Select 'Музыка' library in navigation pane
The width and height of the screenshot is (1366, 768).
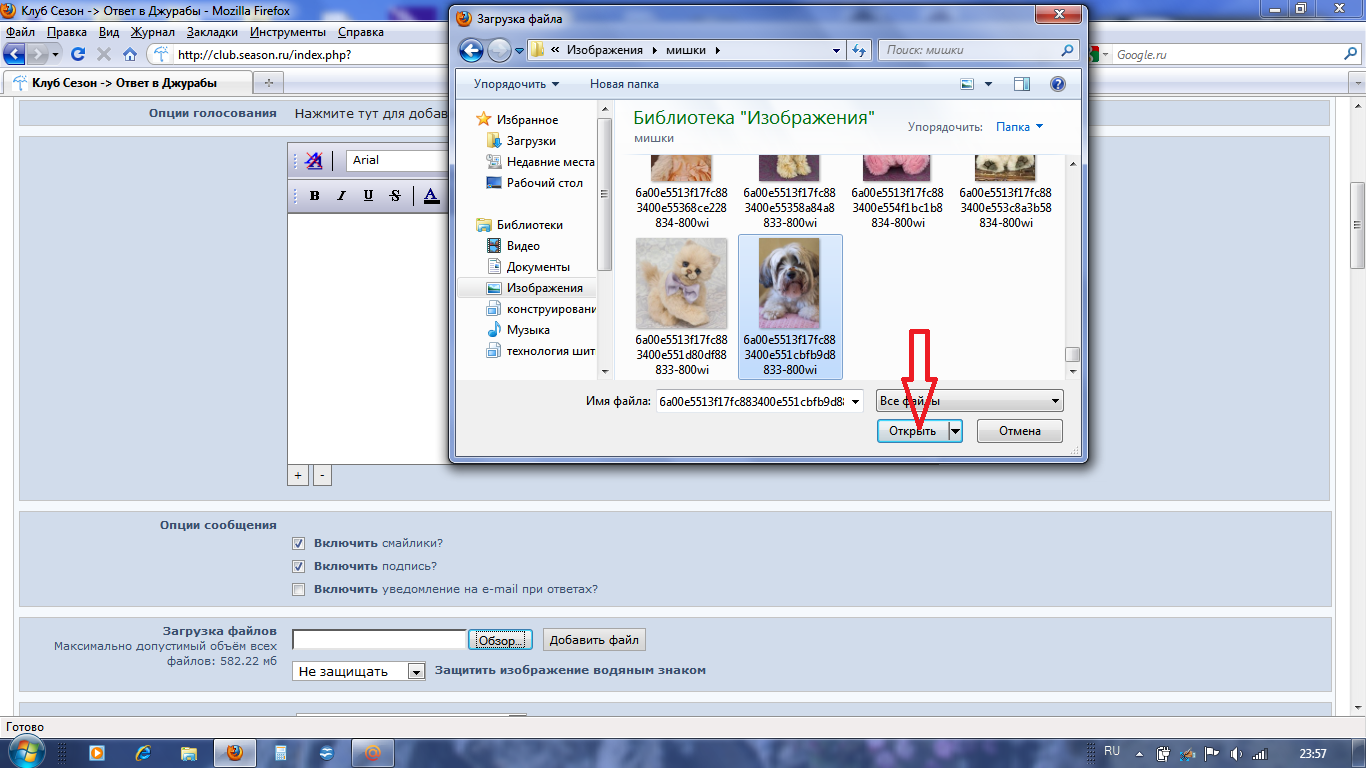[528, 330]
